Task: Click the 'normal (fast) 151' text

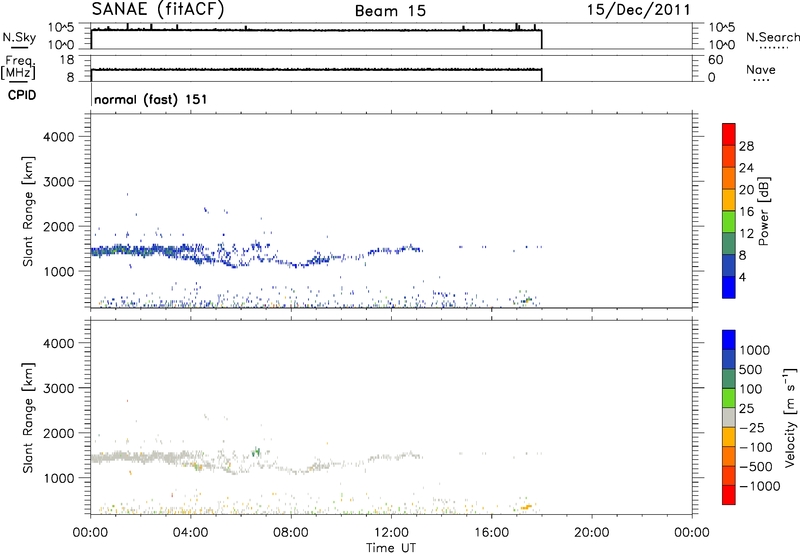Action: coord(151,99)
